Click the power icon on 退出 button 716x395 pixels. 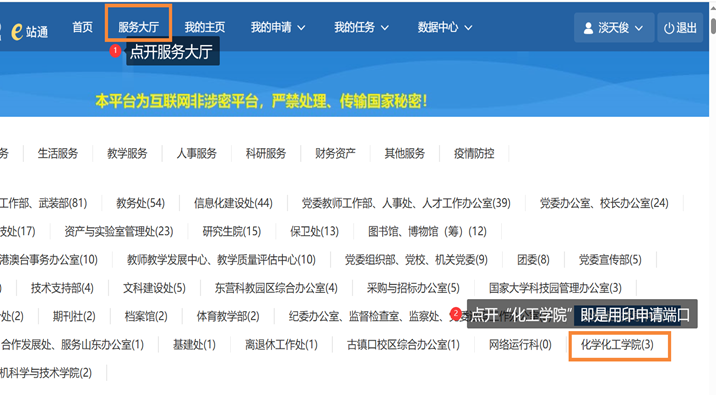click(x=669, y=28)
